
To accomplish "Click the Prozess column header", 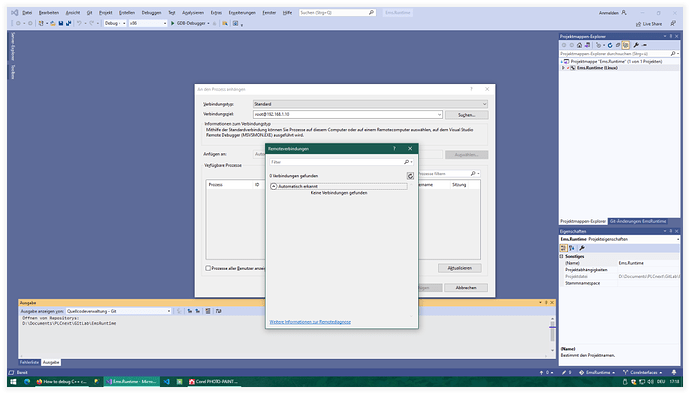I will (x=216, y=185).
